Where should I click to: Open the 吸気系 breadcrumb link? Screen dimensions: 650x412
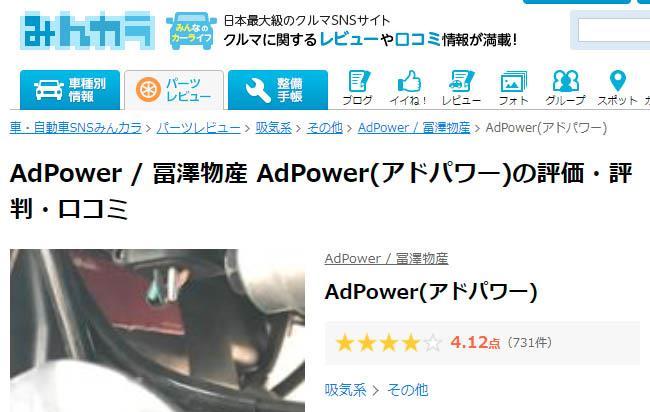[x=274, y=128]
